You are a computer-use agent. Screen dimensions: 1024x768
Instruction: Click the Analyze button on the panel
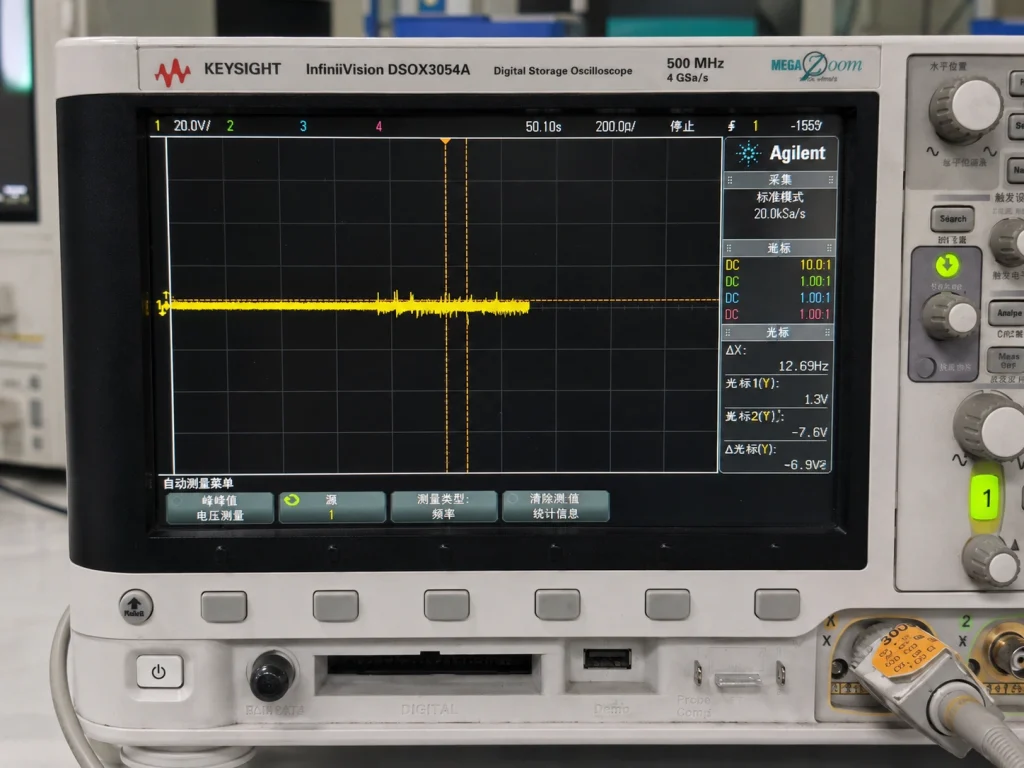click(x=1008, y=313)
